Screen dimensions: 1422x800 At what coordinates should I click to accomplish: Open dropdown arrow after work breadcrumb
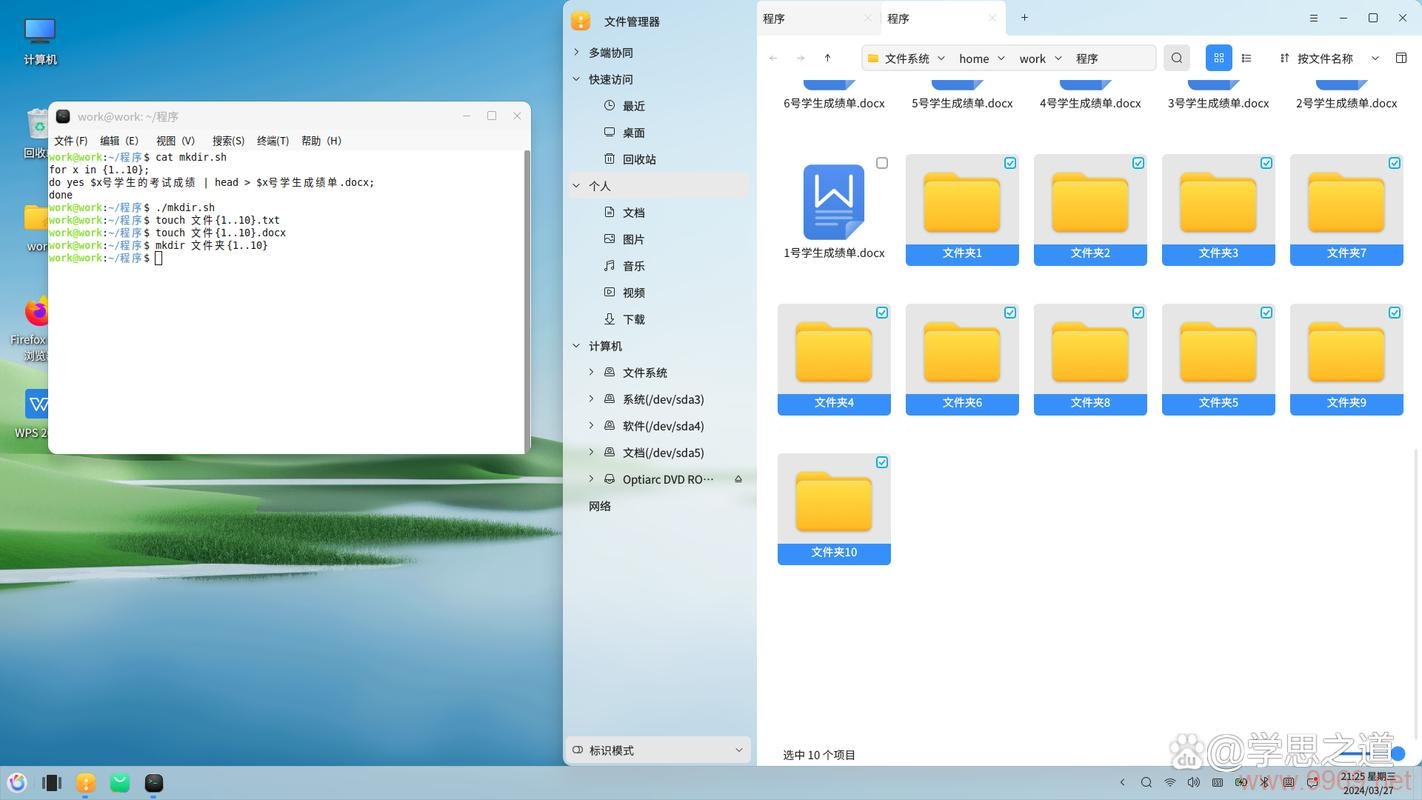pos(1059,58)
